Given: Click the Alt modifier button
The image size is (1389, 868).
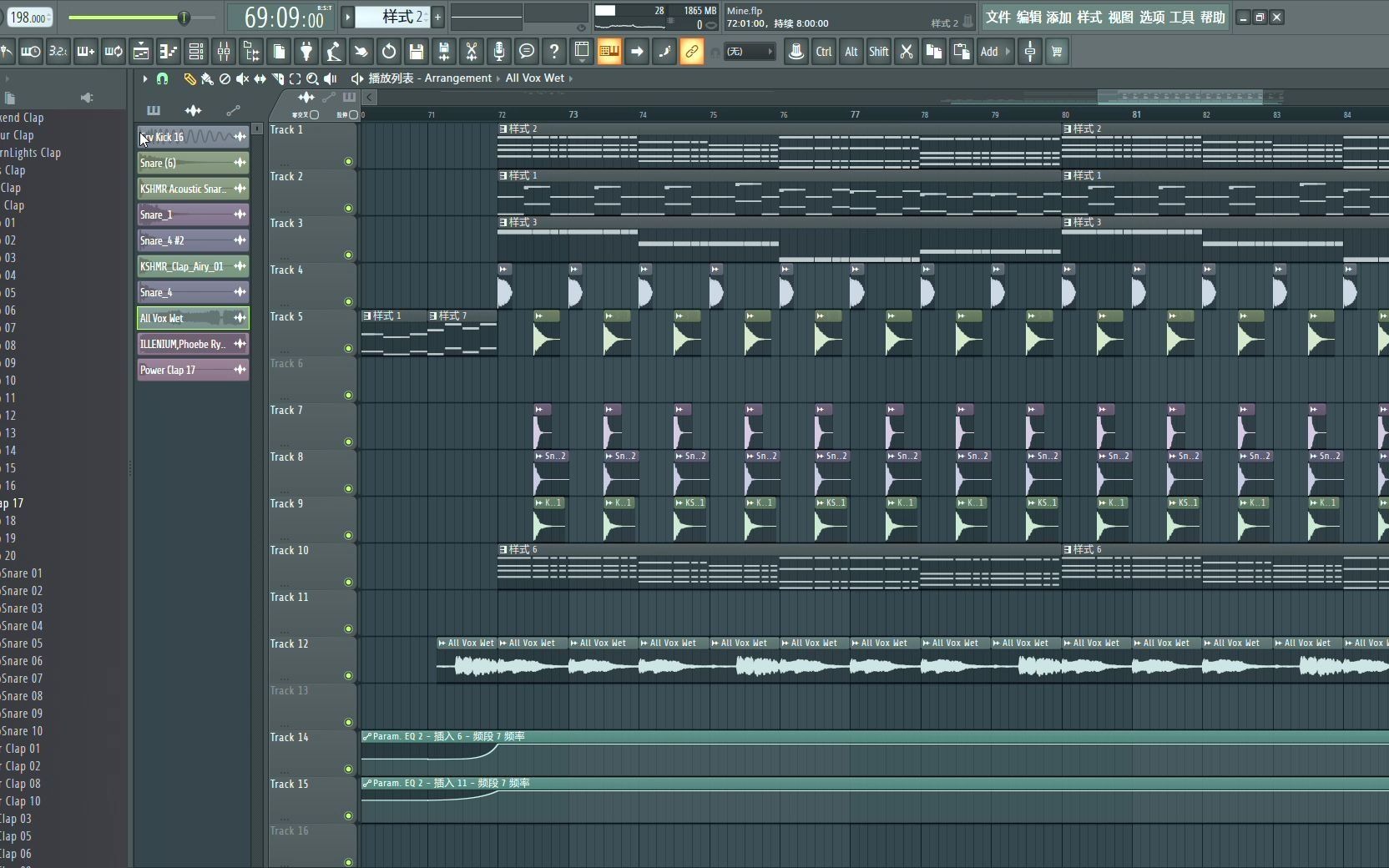Looking at the screenshot, I should point(851,52).
